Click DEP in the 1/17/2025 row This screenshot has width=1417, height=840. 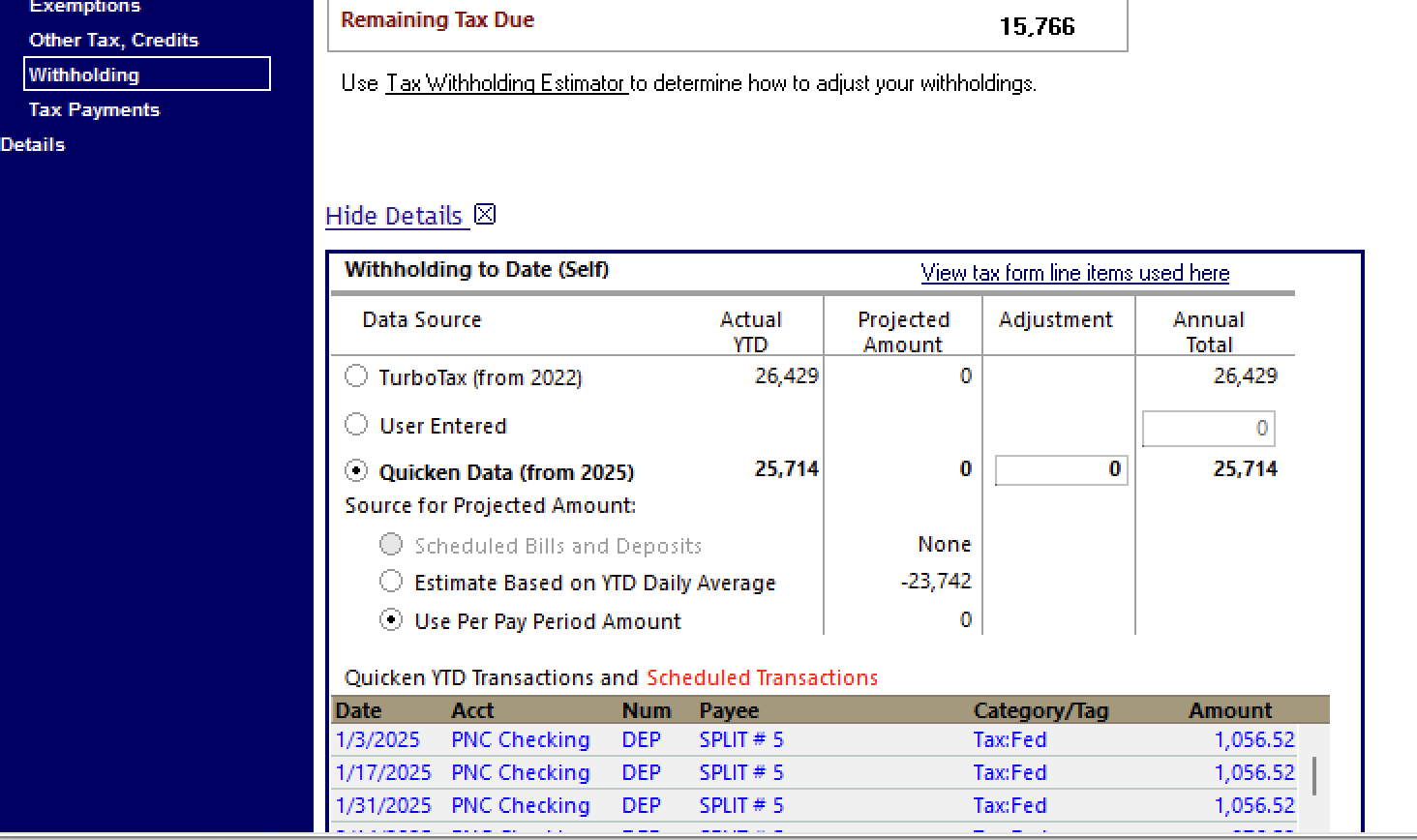[x=642, y=773]
